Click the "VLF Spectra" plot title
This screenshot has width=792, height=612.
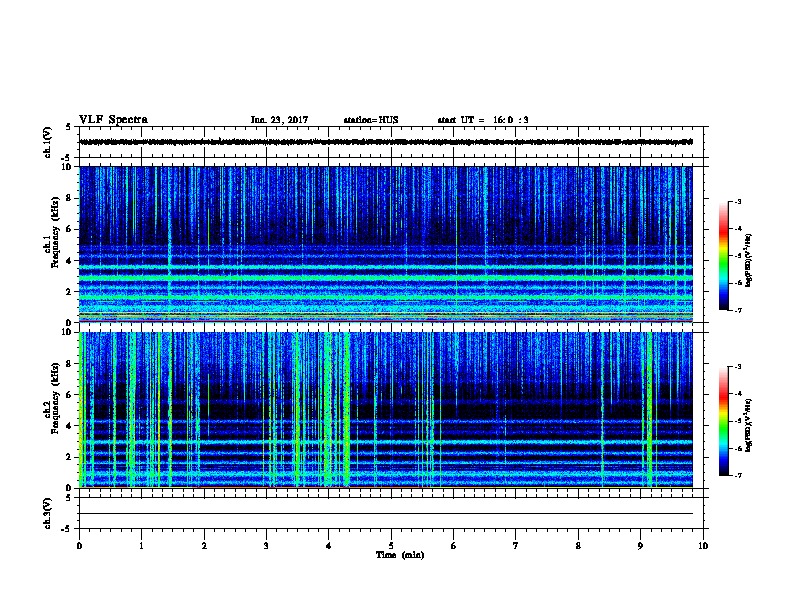tap(113, 120)
